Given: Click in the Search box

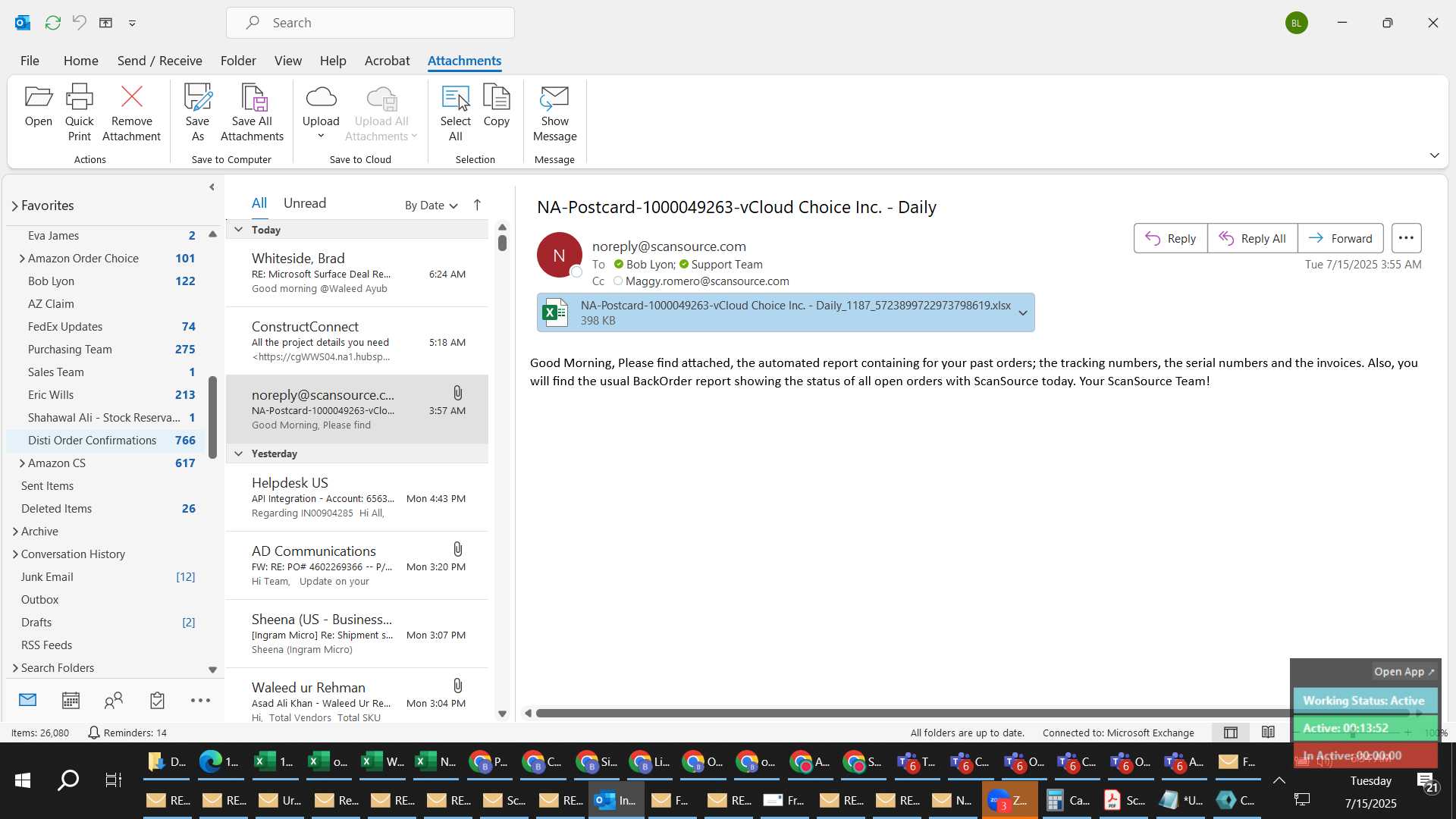Looking at the screenshot, I should pos(370,23).
